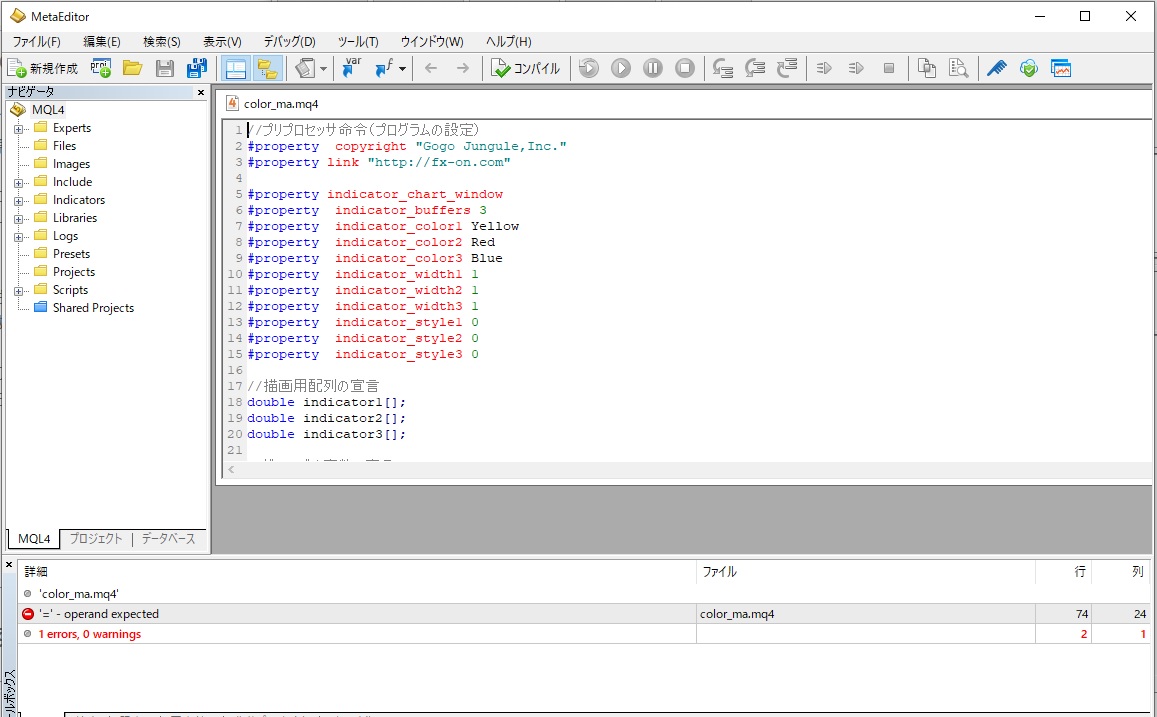The image size is (1157, 717).
Task: Click the MQL5 Cloud Protector shield icon
Action: [x=1028, y=68]
